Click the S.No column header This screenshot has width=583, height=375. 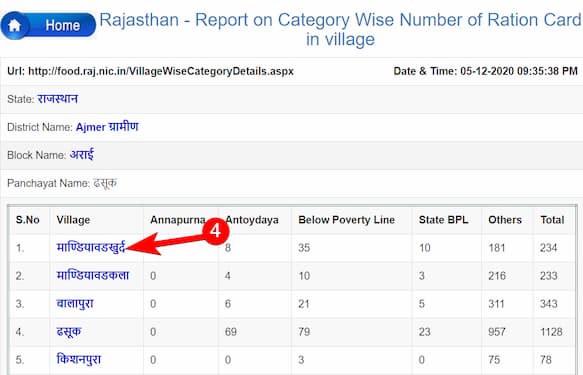[x=28, y=220]
